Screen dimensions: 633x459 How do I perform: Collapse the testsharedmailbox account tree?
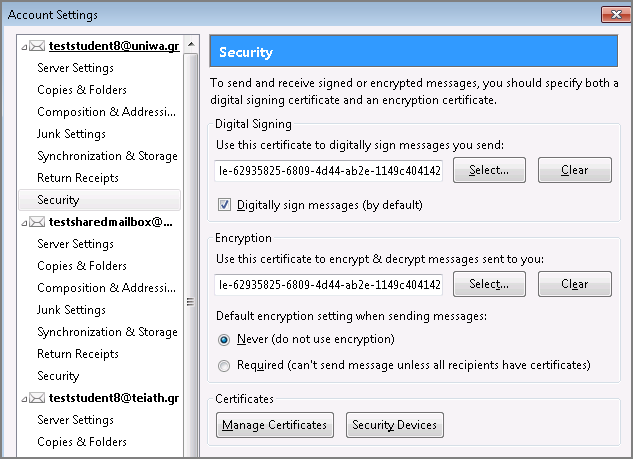pyautogui.click(x=24, y=223)
